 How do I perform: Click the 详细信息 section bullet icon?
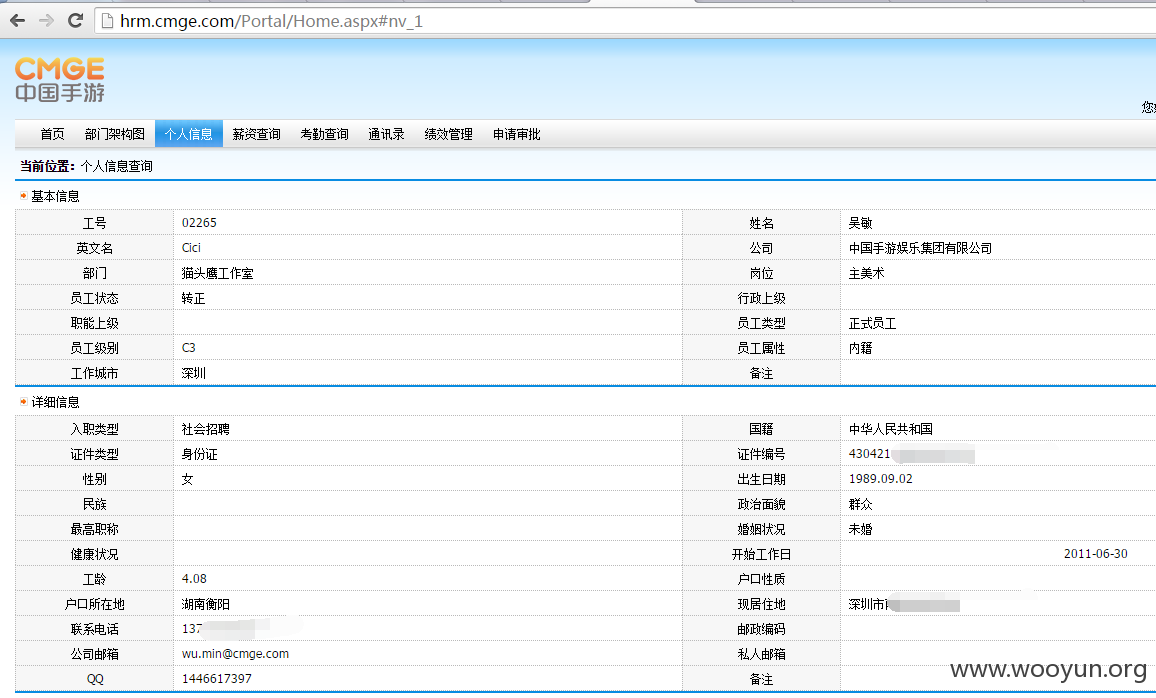click(24, 402)
